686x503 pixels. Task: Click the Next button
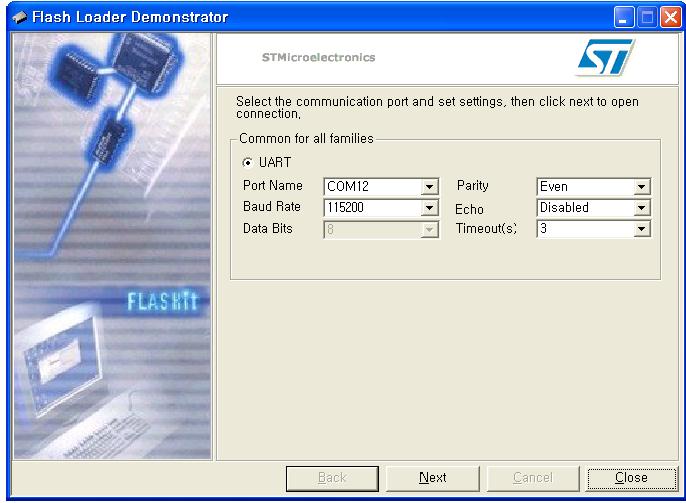(x=433, y=478)
